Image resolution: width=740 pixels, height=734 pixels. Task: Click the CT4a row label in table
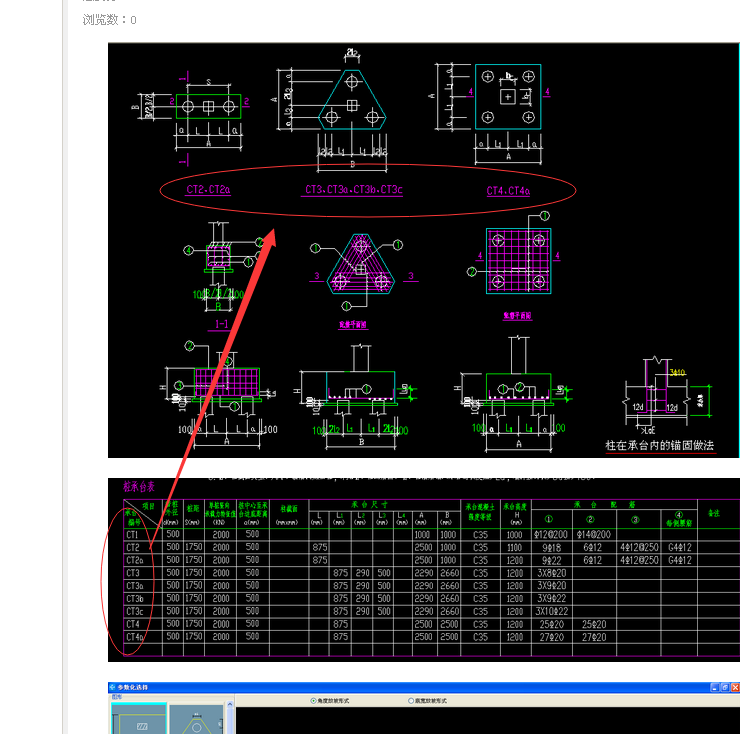tap(135, 637)
